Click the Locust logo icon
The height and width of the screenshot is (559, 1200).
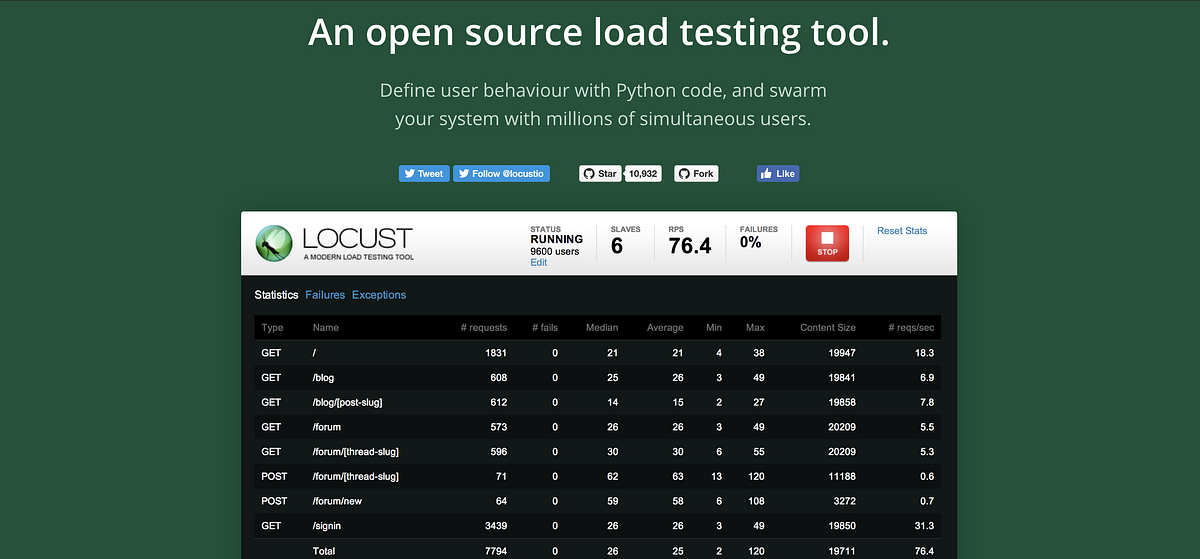(274, 243)
